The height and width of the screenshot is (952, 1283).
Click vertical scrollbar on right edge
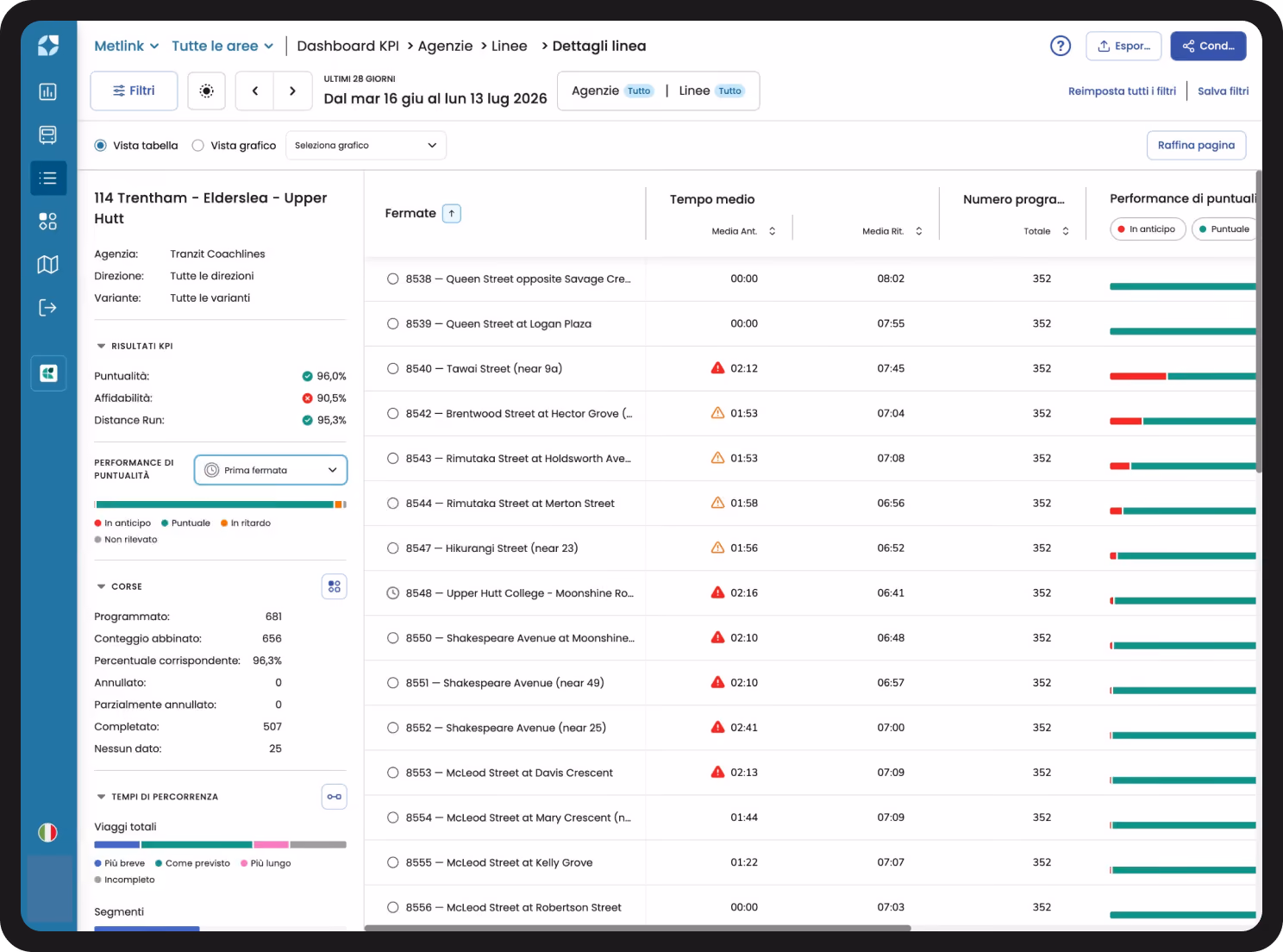(1259, 321)
